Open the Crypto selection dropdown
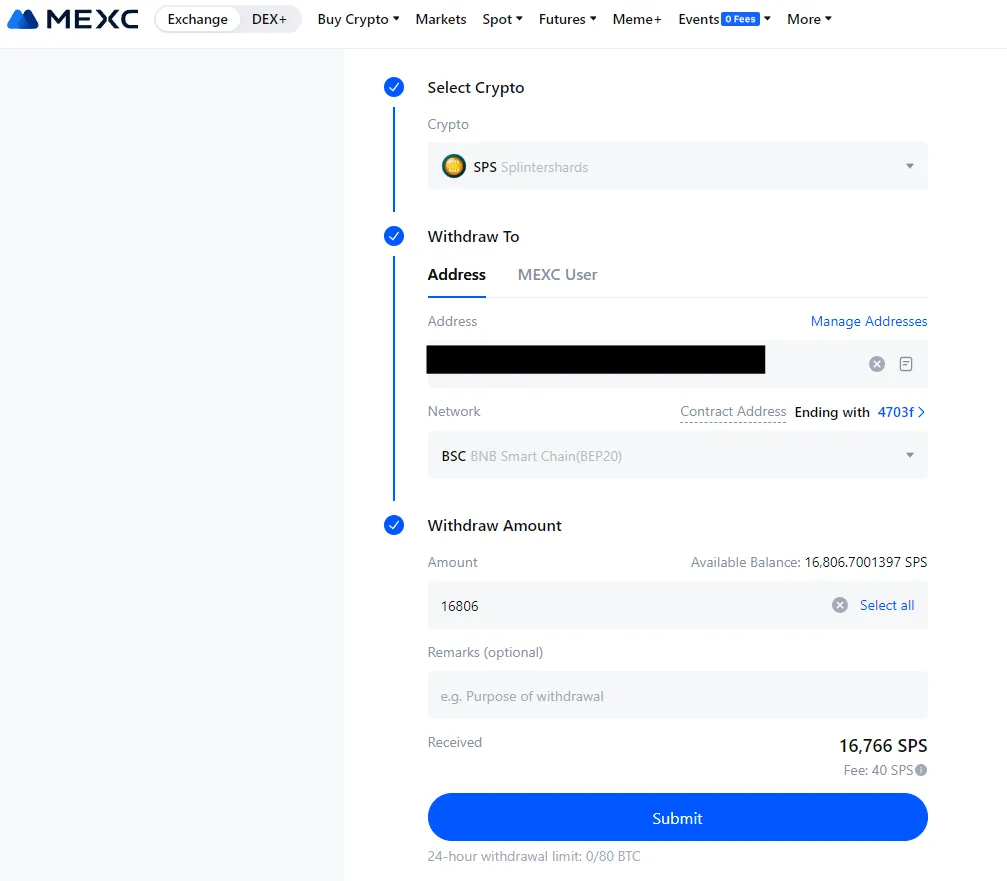The height and width of the screenshot is (881, 1007). 678,166
